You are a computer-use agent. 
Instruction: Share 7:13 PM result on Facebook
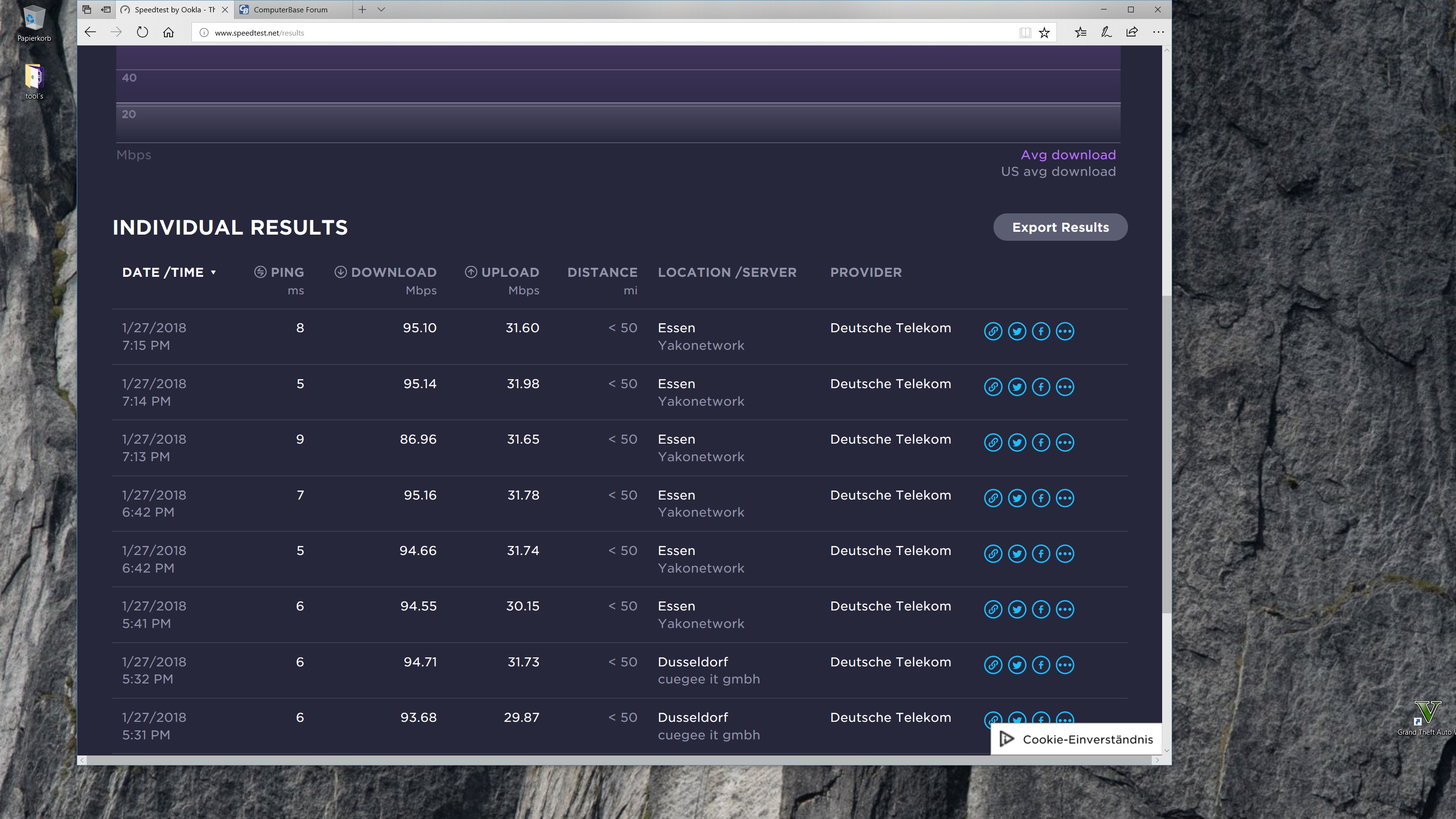1040,443
